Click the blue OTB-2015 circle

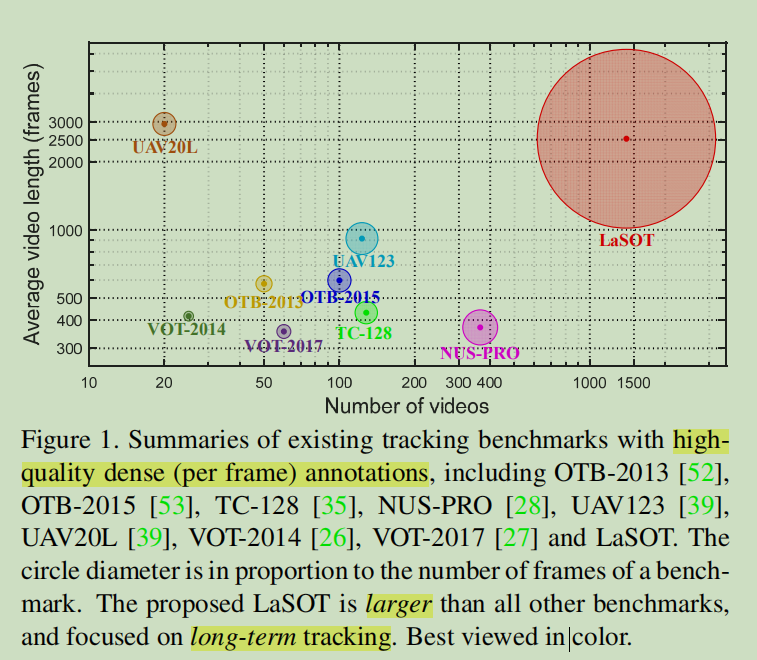pyautogui.click(x=339, y=281)
